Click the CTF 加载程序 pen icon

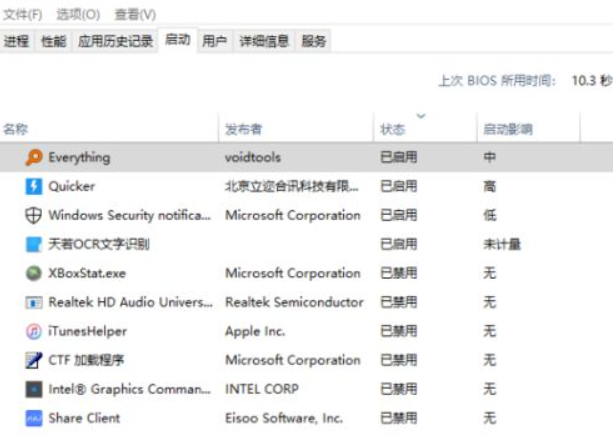pyautogui.click(x=34, y=360)
